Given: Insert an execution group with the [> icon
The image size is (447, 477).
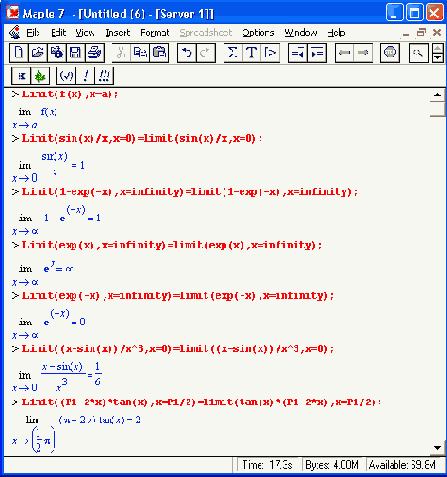Looking at the screenshot, I should click(x=270, y=53).
